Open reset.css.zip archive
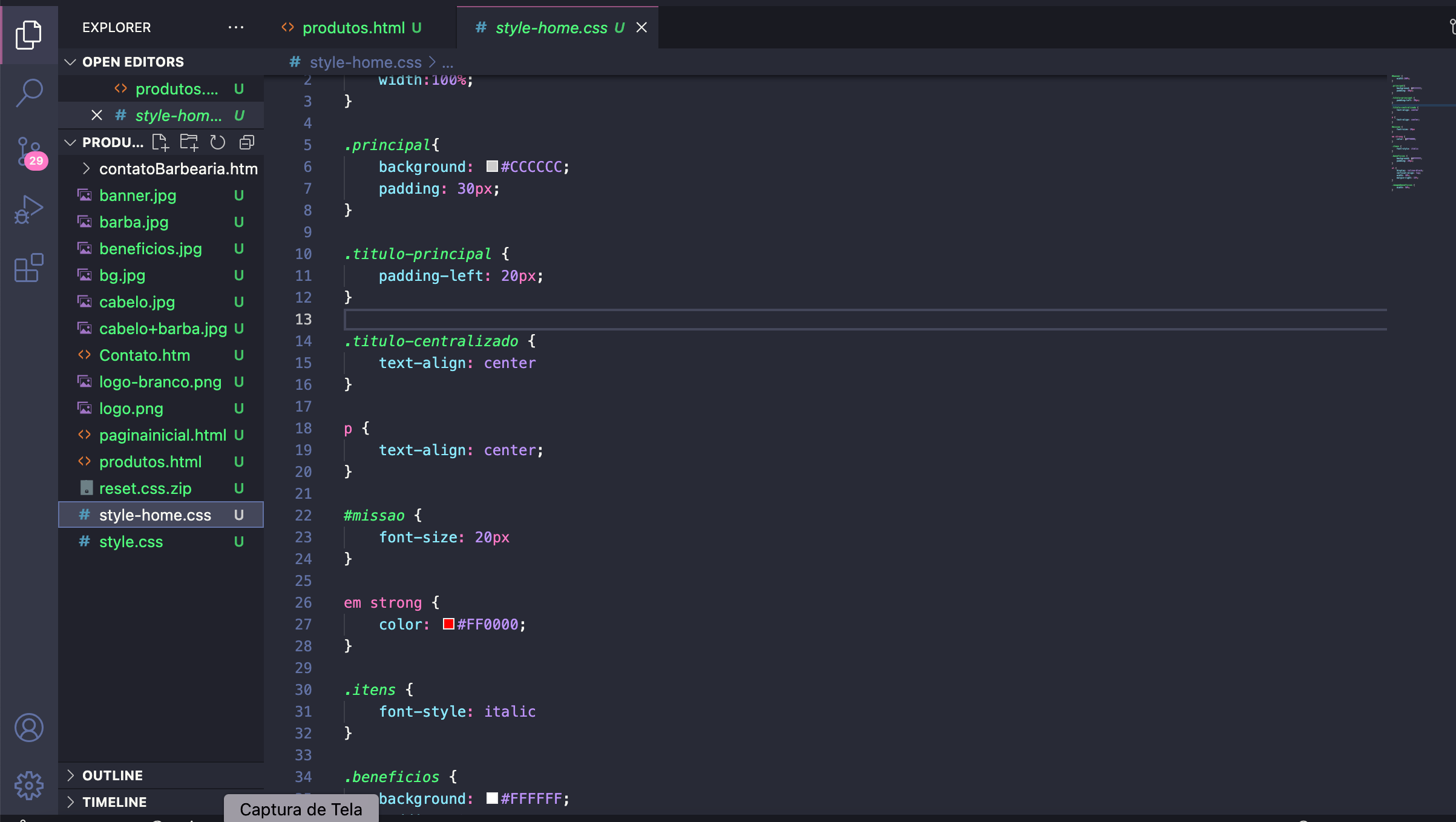The width and height of the screenshot is (1456, 822). (161, 488)
